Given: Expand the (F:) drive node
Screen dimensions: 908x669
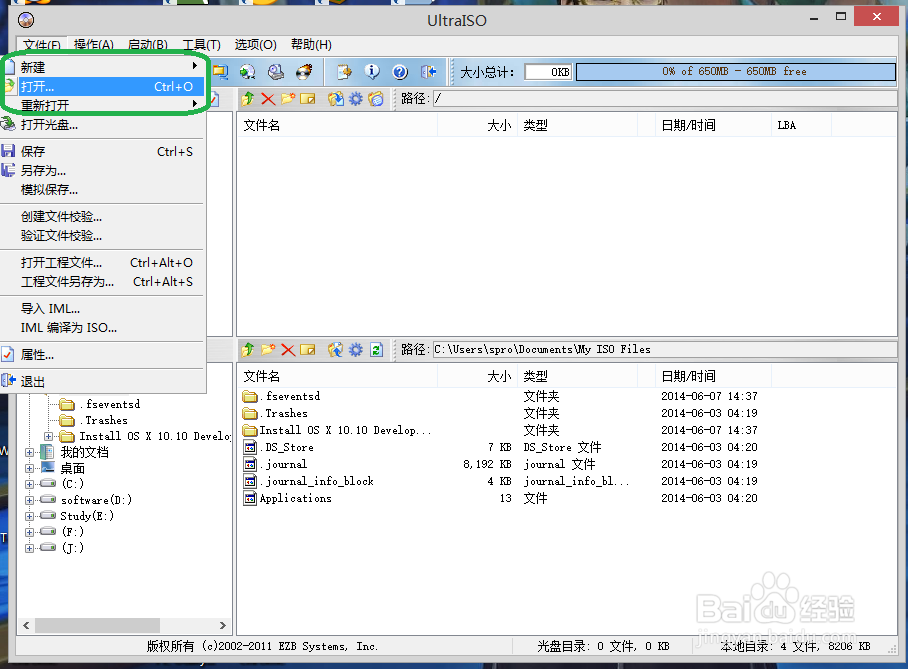Looking at the screenshot, I should click(29, 532).
